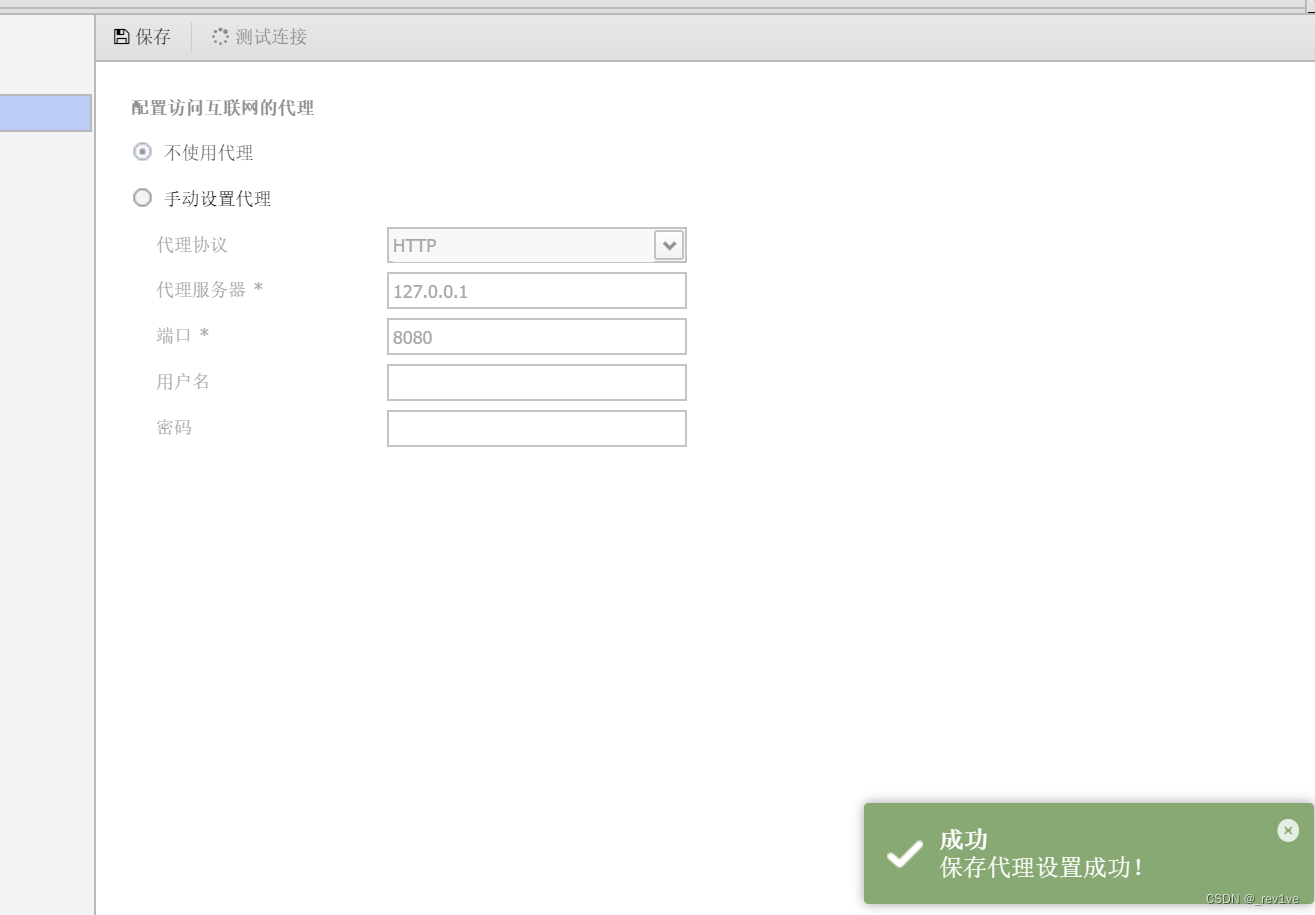Image resolution: width=1315 pixels, height=915 pixels.
Task: Click the dropdown arrow next to HTTP
Action: pos(669,245)
